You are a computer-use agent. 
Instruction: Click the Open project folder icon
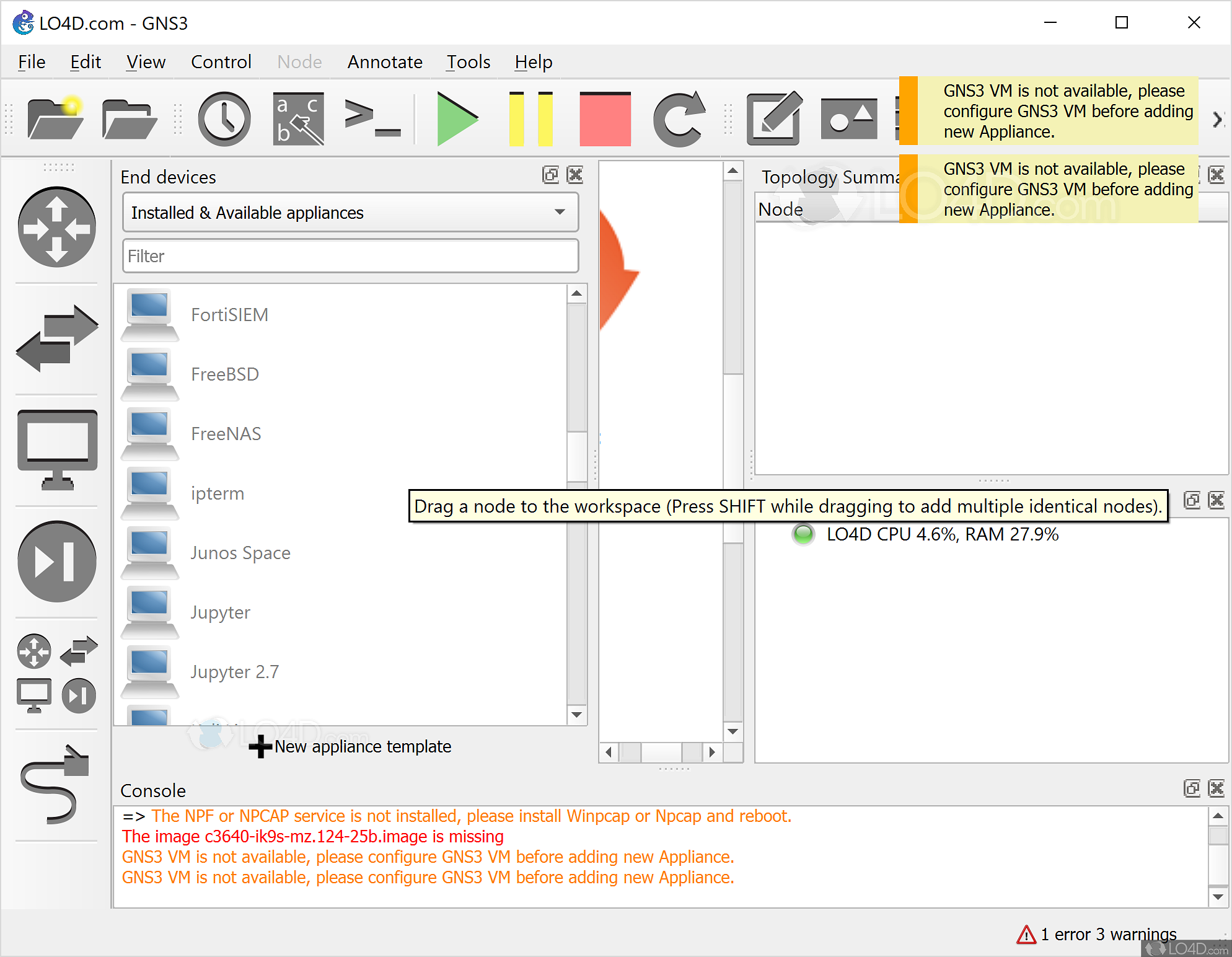point(129,118)
